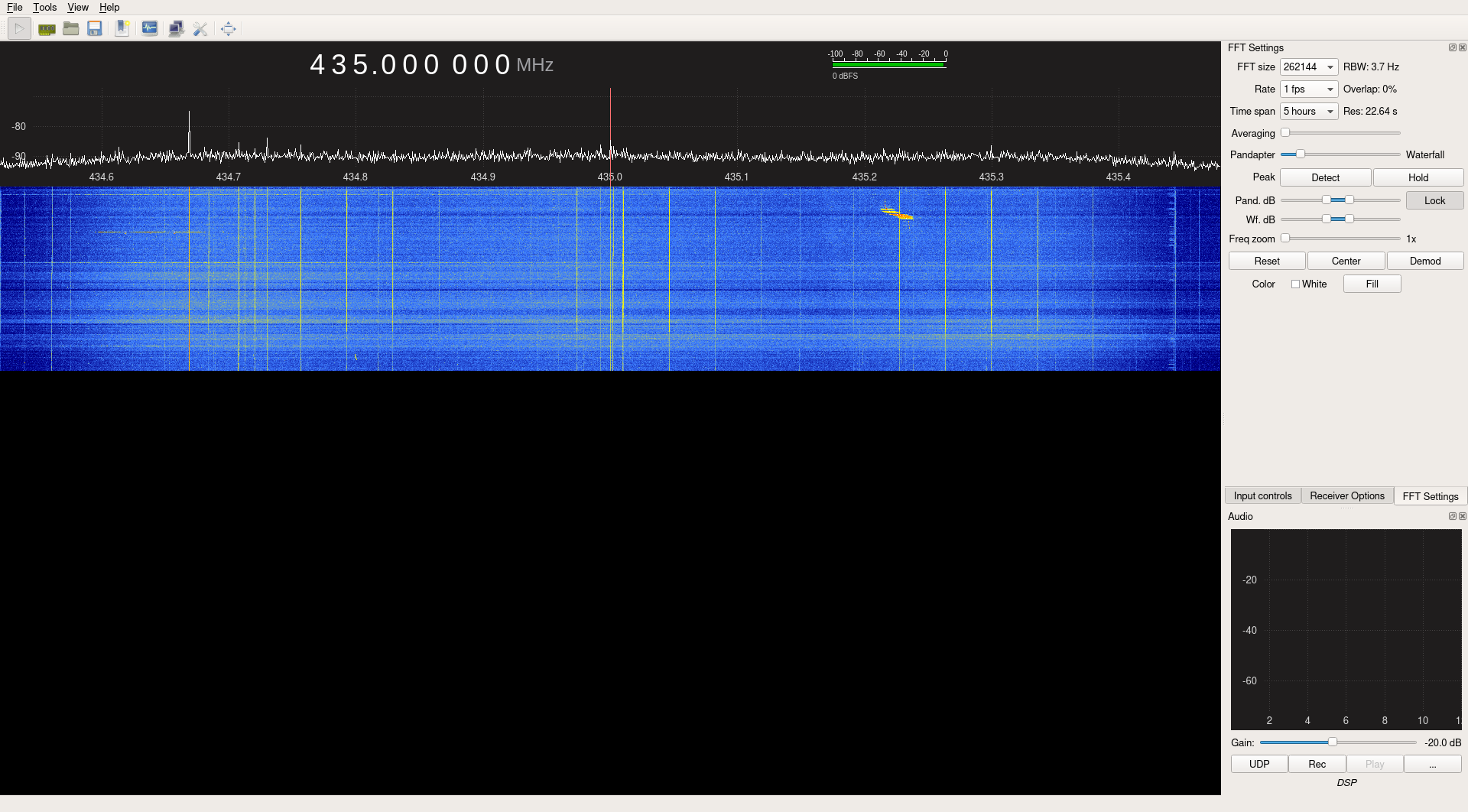Switch to the Receiver Options tab
This screenshot has height=812, width=1468.
(x=1347, y=495)
